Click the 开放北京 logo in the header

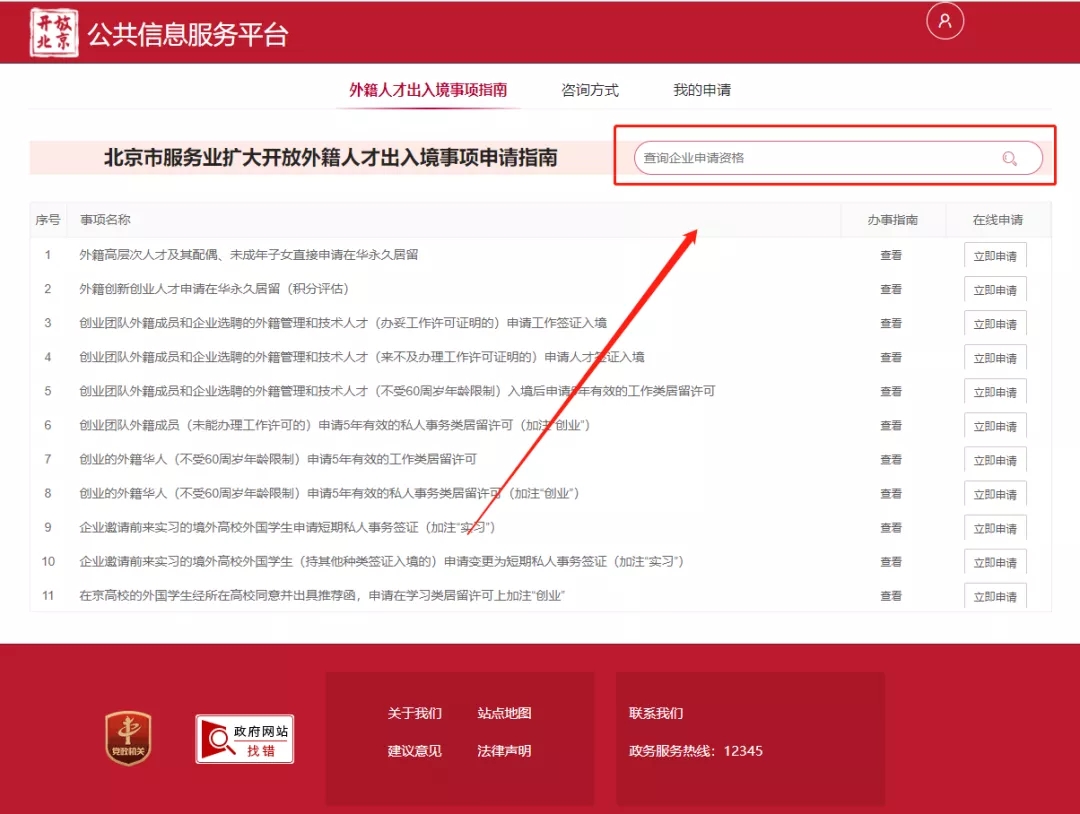(x=54, y=31)
